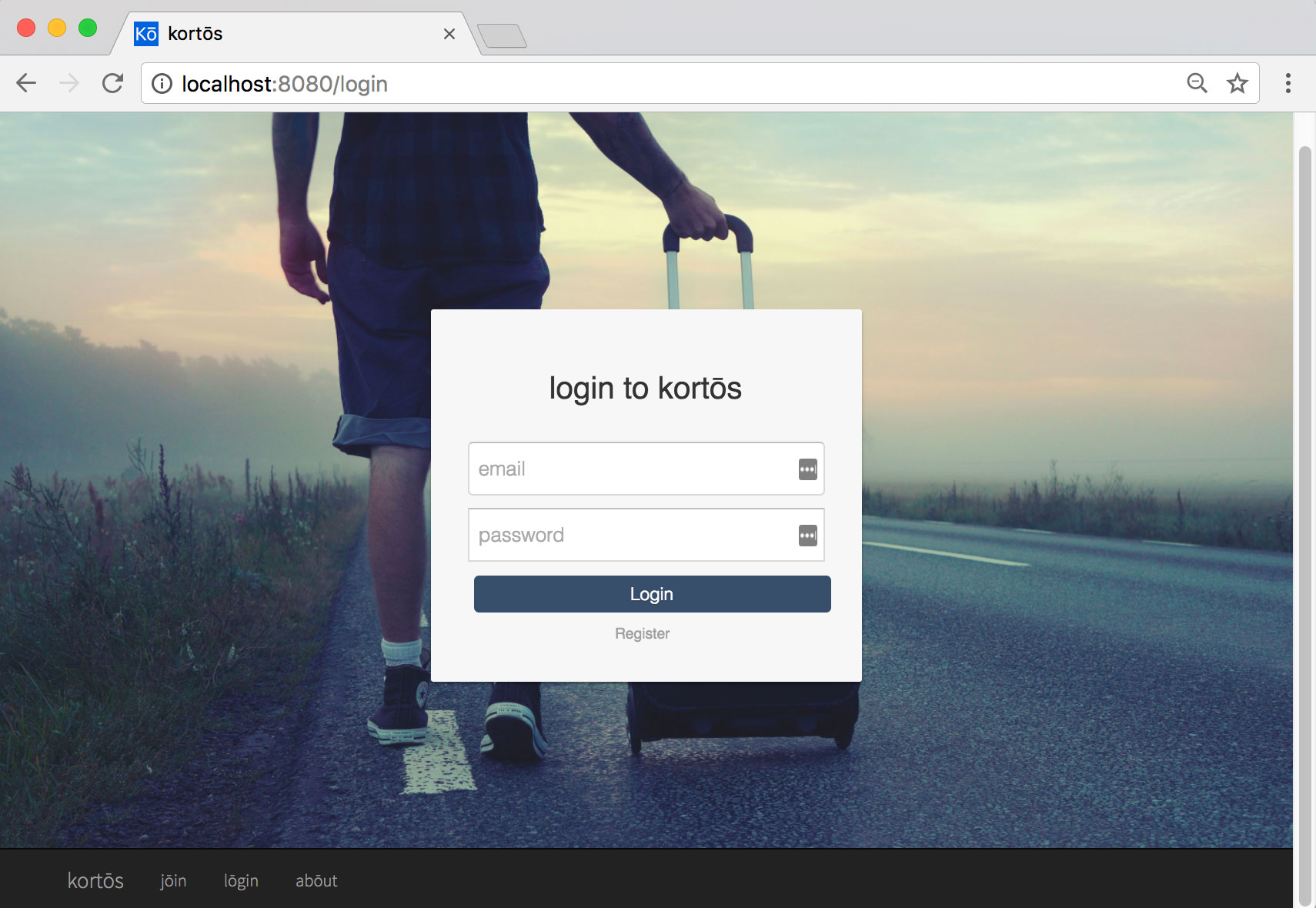This screenshot has width=1316, height=908.
Task: Close the kortōs browser tab
Action: point(449,34)
